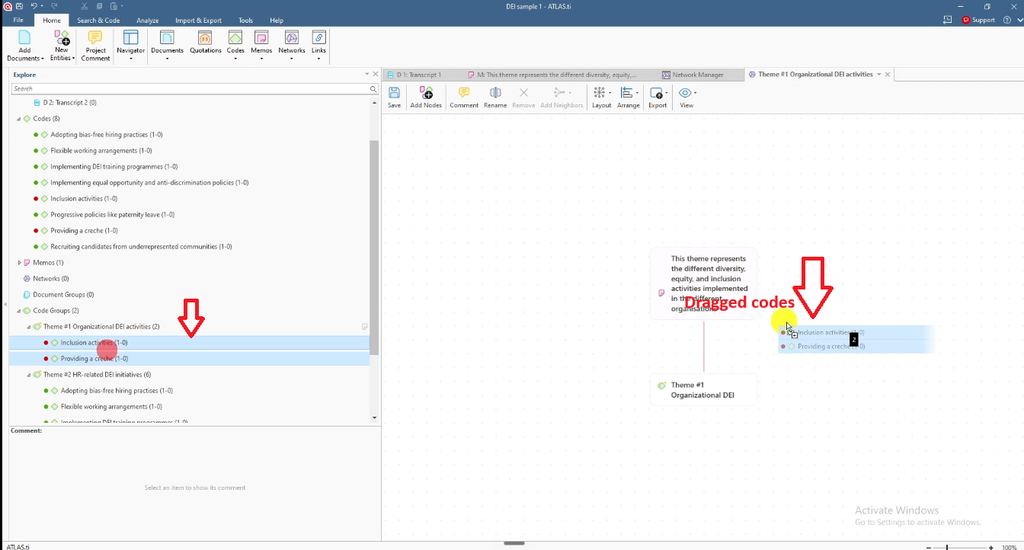Screen dimensions: 1024x550
Task: Select the Document Groups (0) tree item
Action: (63, 295)
